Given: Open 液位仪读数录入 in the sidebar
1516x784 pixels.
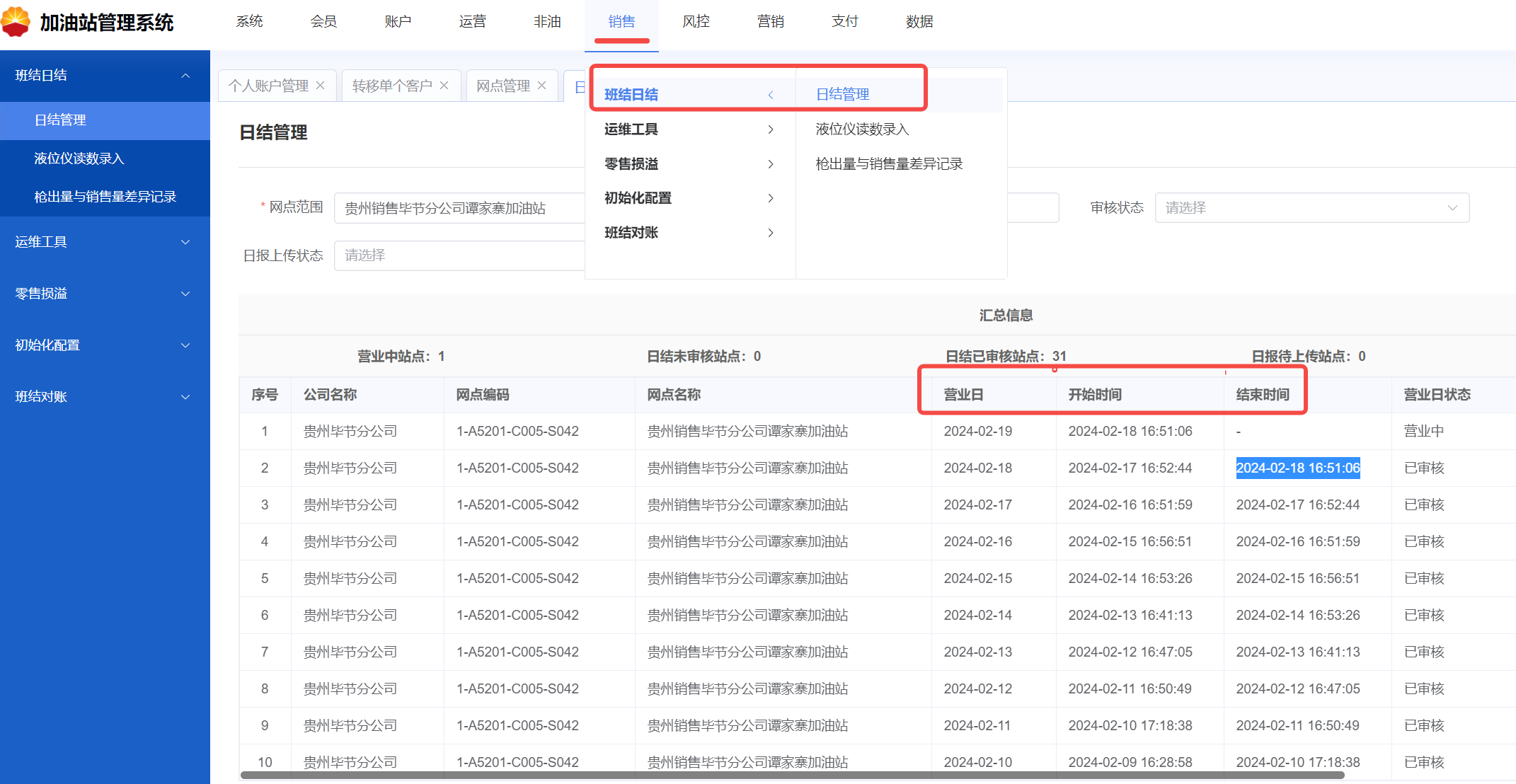Looking at the screenshot, I should click(79, 158).
